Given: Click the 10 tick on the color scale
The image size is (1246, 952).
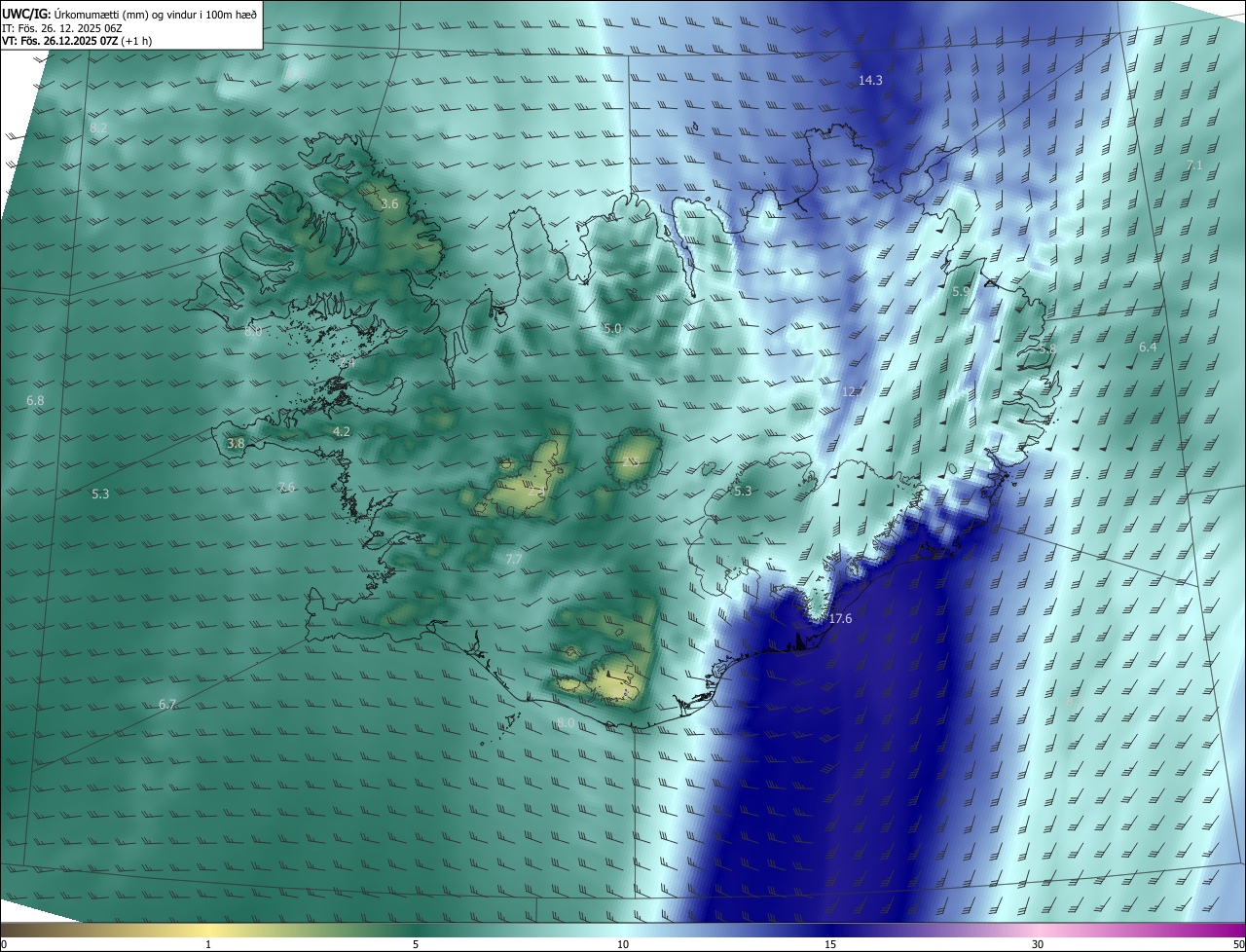Looking at the screenshot, I should point(623,944).
